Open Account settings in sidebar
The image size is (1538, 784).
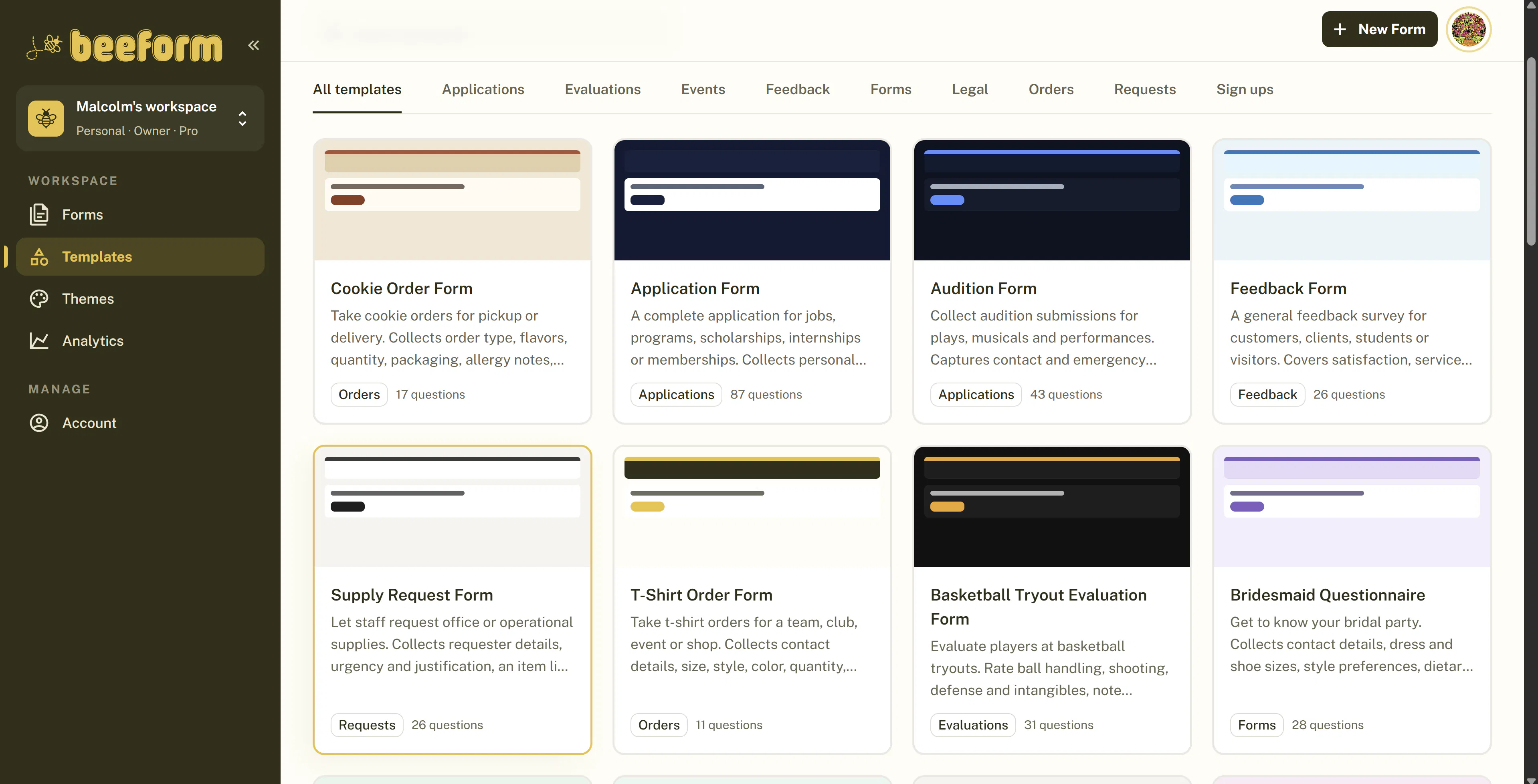140,422
